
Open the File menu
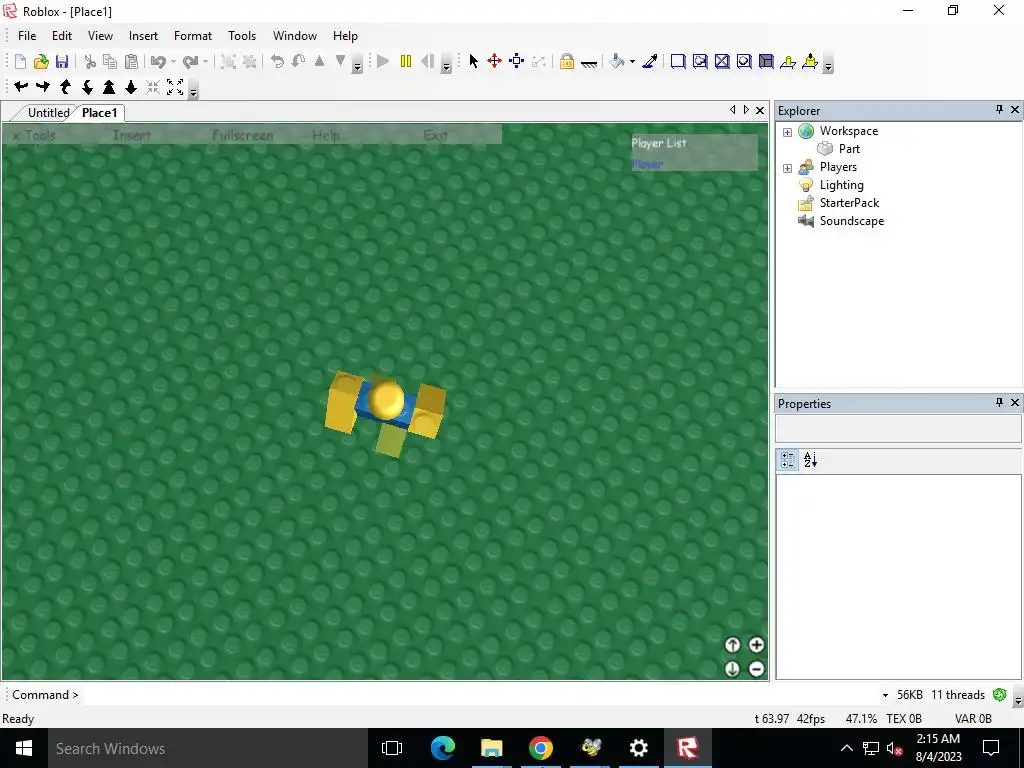click(27, 36)
